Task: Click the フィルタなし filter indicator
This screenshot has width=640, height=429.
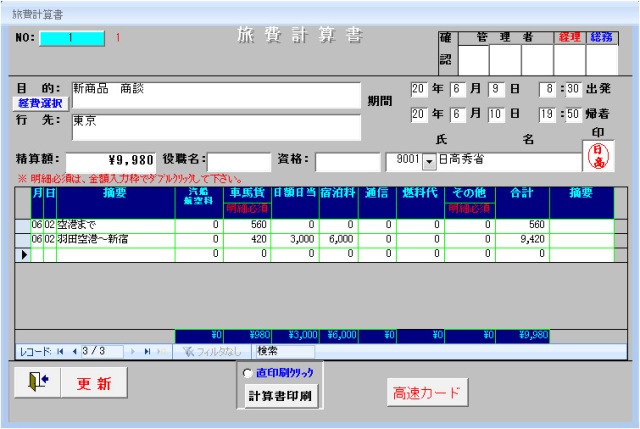Action: (210, 352)
